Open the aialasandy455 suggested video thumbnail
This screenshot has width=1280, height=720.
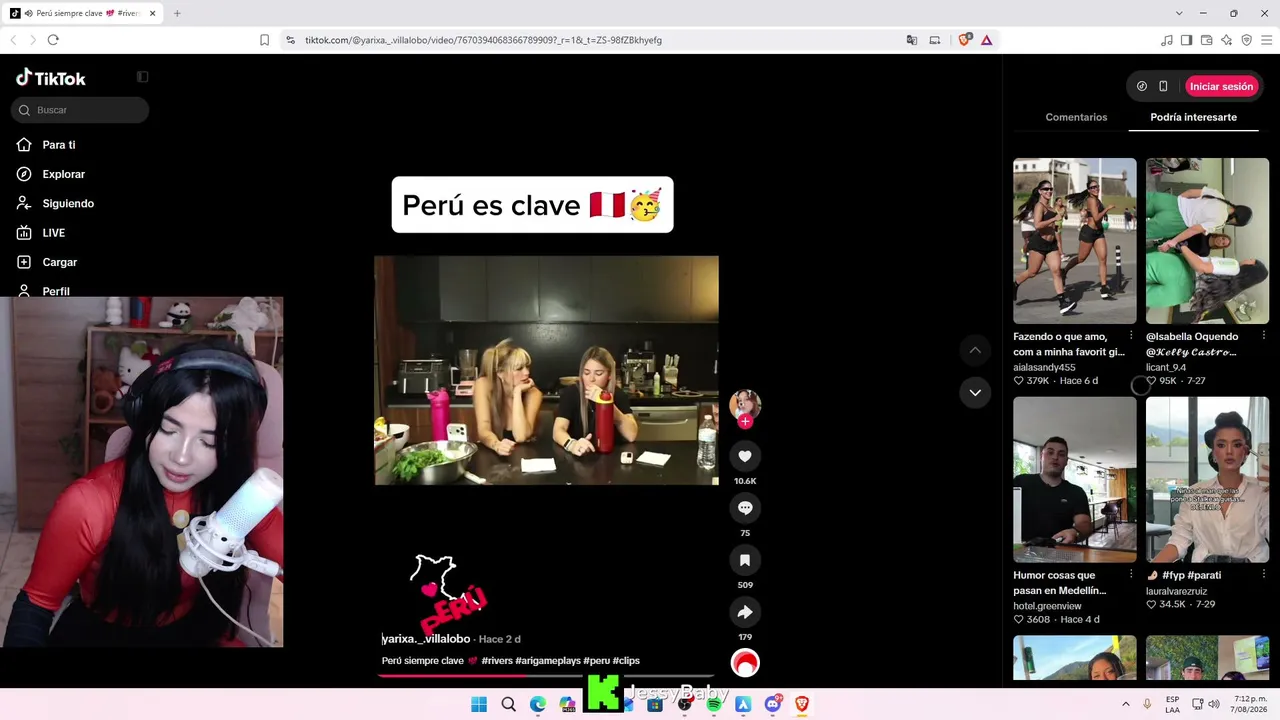tap(1074, 241)
